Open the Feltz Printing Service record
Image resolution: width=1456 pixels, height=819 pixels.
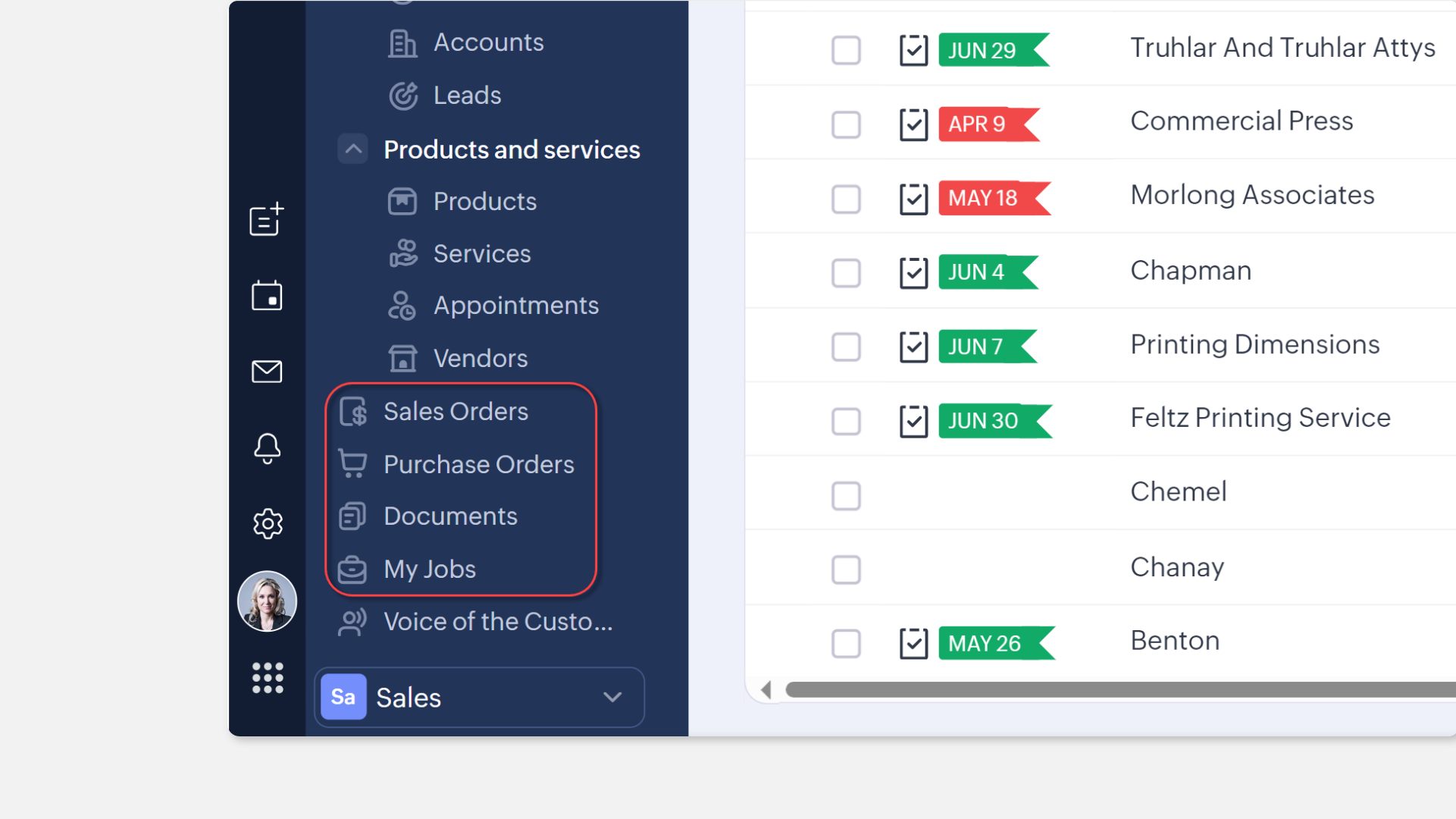[1260, 418]
